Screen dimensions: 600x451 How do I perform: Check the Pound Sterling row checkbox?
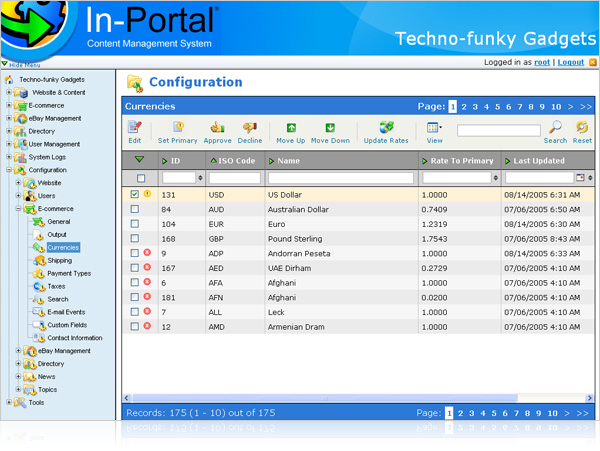tap(134, 238)
